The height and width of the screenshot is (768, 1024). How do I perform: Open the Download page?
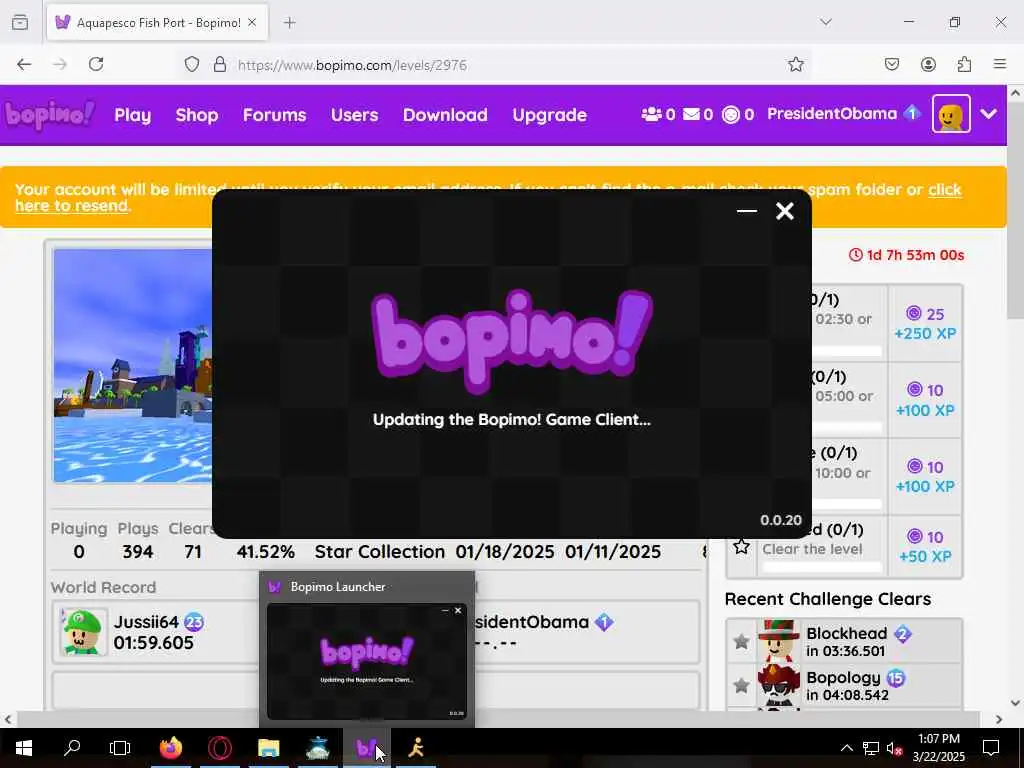[x=445, y=115]
